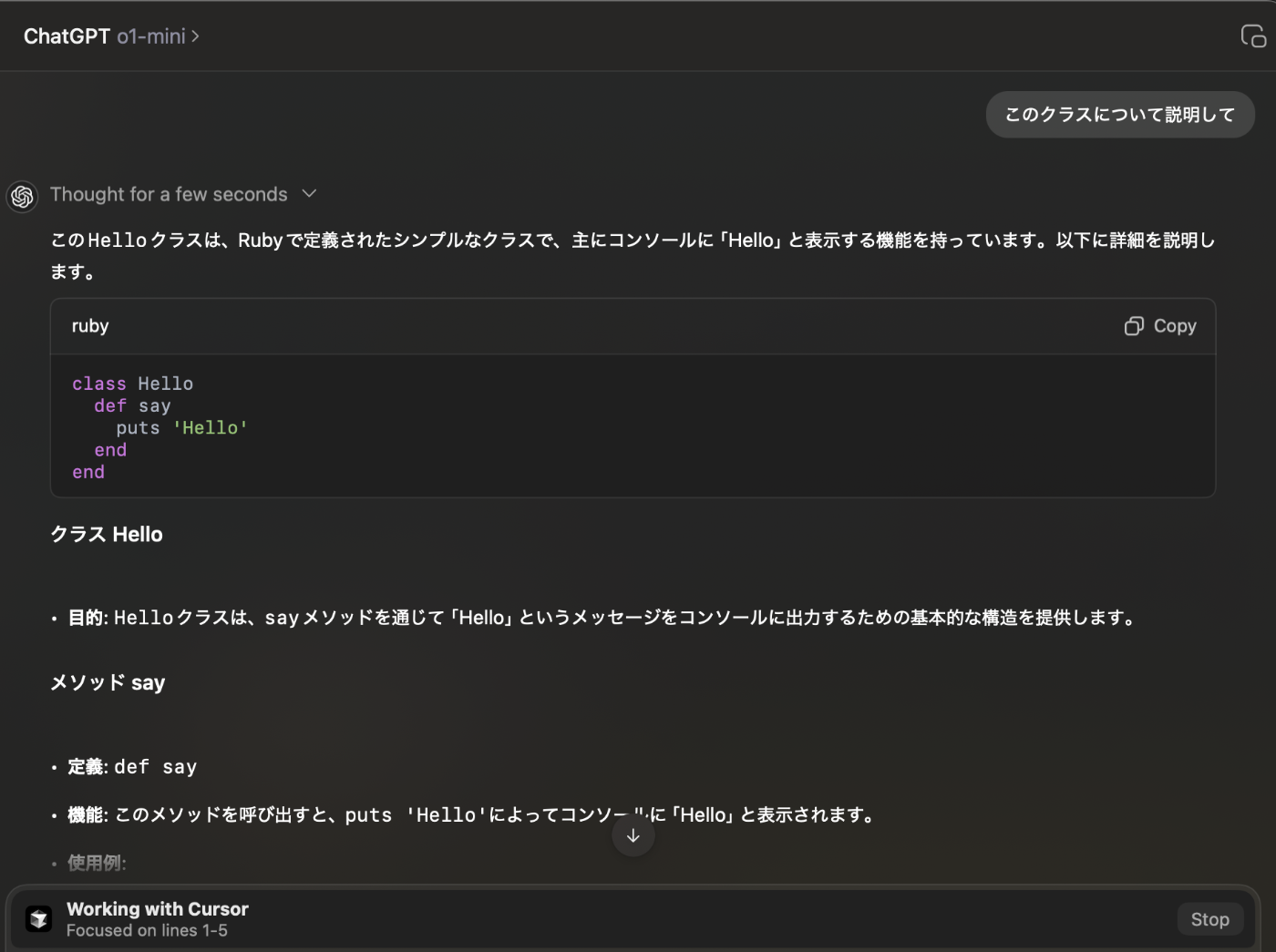Click 'Focused on lines 1-5' status text
Screen dimensions: 1276x952
[147, 931]
